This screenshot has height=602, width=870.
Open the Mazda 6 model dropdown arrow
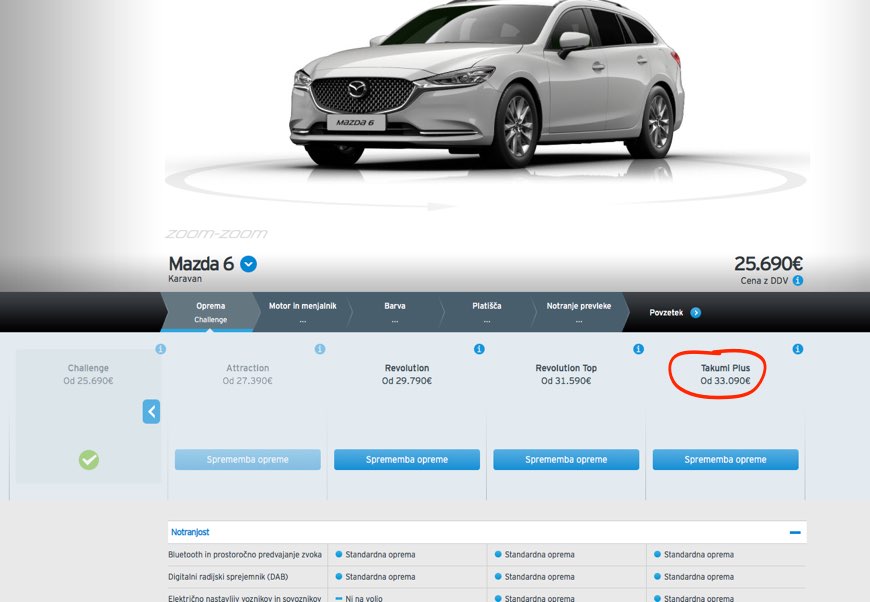[x=249, y=264]
